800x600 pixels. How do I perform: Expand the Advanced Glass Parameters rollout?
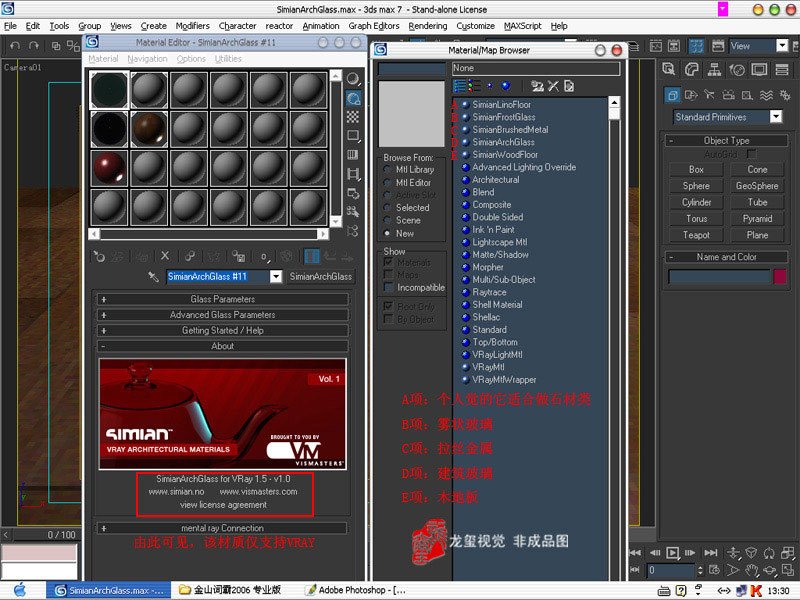tap(222, 315)
